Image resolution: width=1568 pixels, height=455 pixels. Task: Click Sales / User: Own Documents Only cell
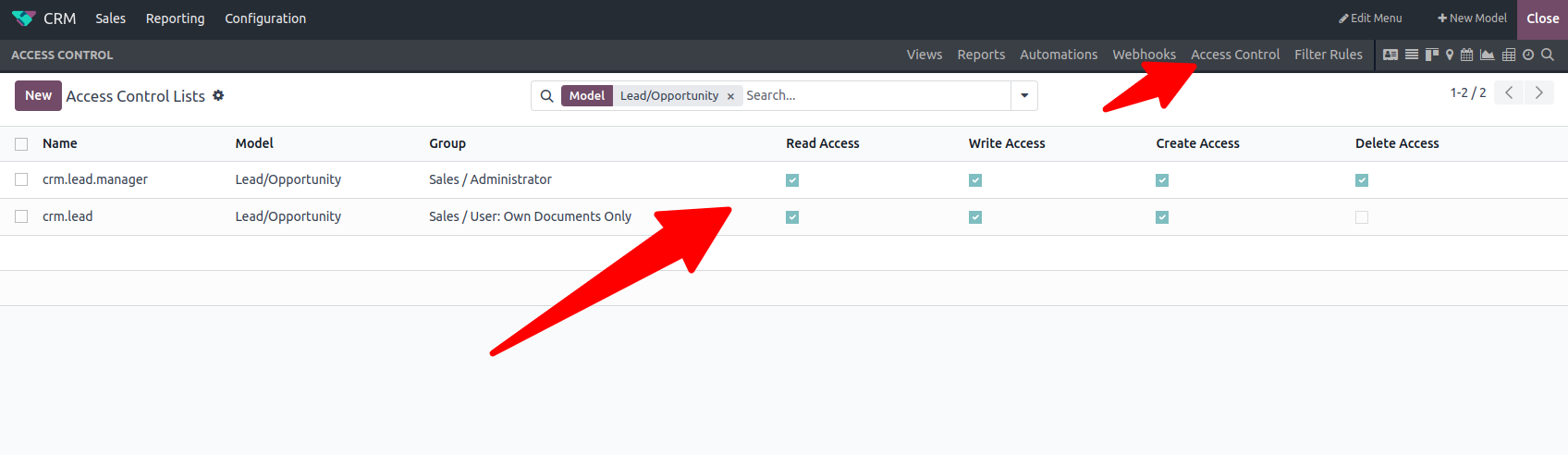point(530,216)
